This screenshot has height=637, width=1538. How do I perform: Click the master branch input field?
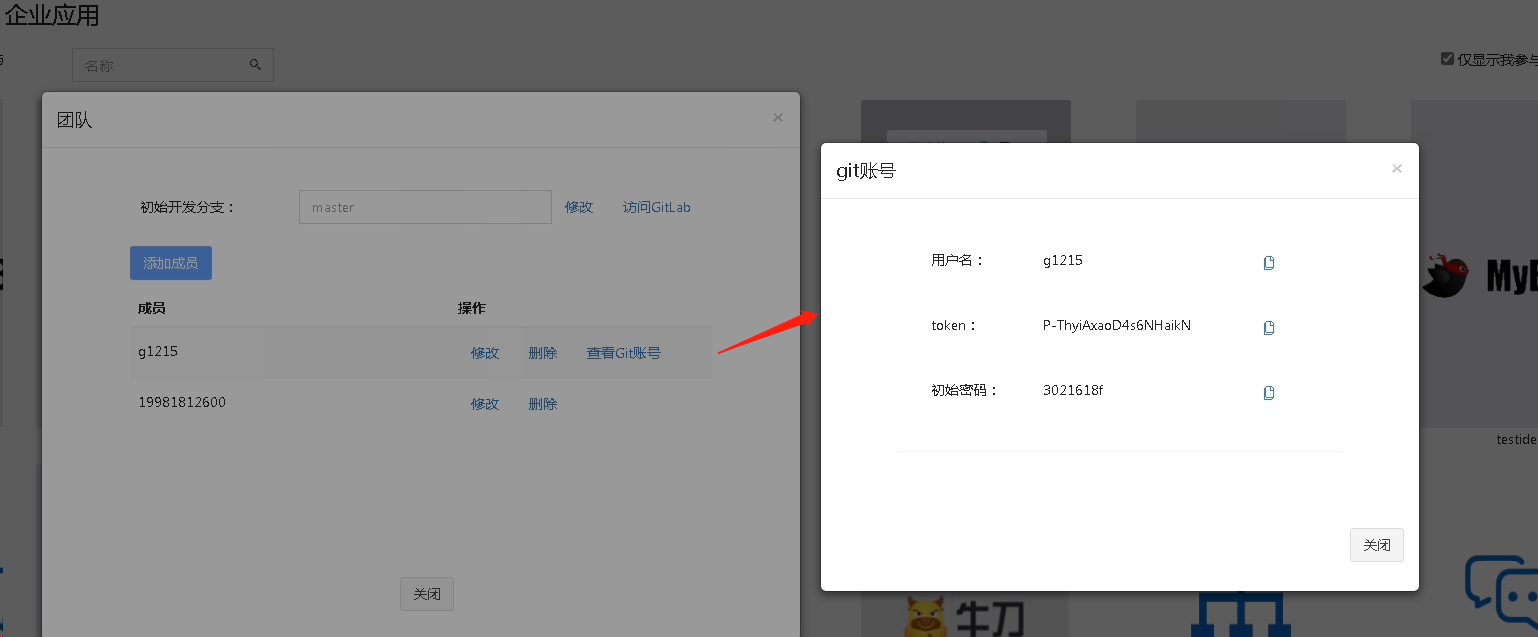click(x=425, y=207)
